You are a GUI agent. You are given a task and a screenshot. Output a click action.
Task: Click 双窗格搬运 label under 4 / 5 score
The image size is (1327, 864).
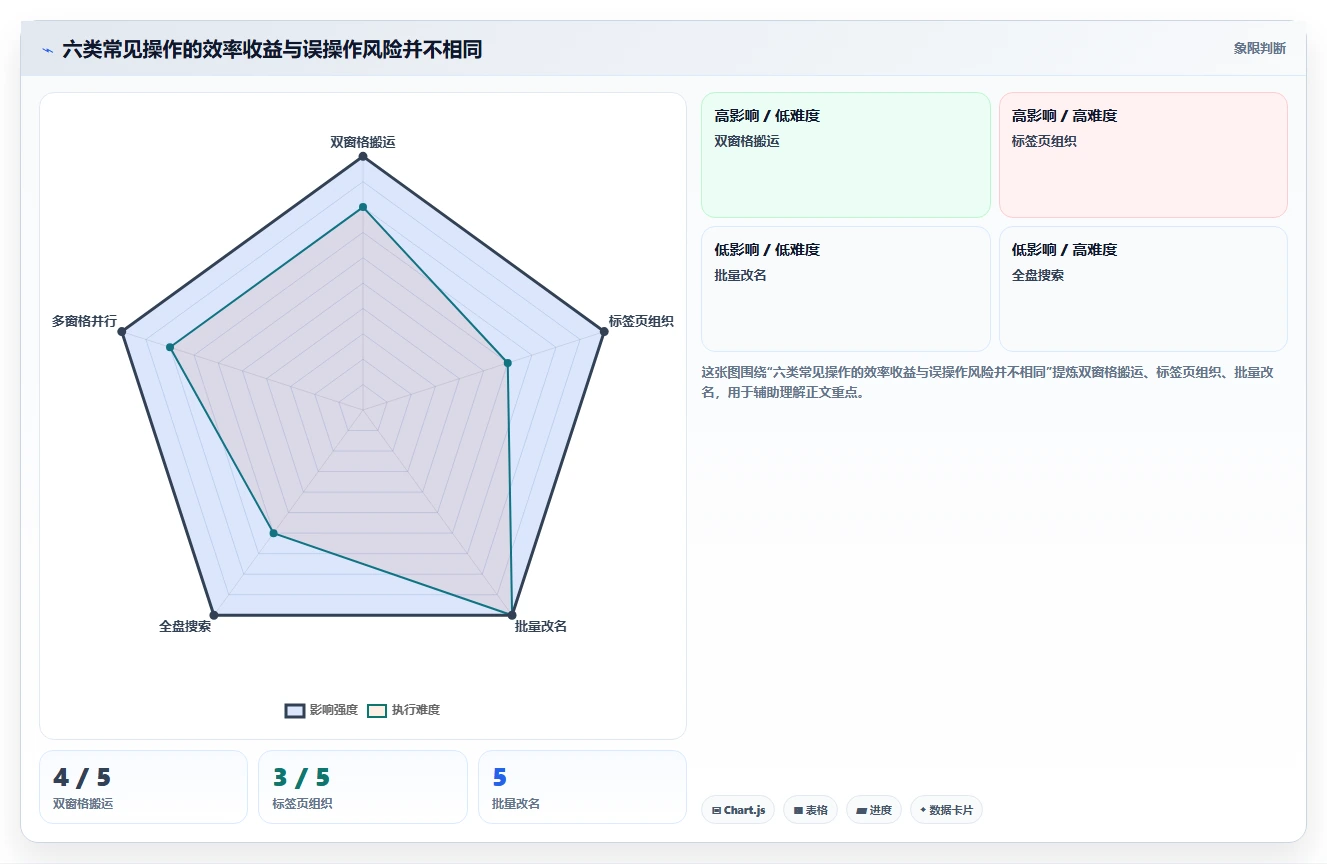click(83, 803)
